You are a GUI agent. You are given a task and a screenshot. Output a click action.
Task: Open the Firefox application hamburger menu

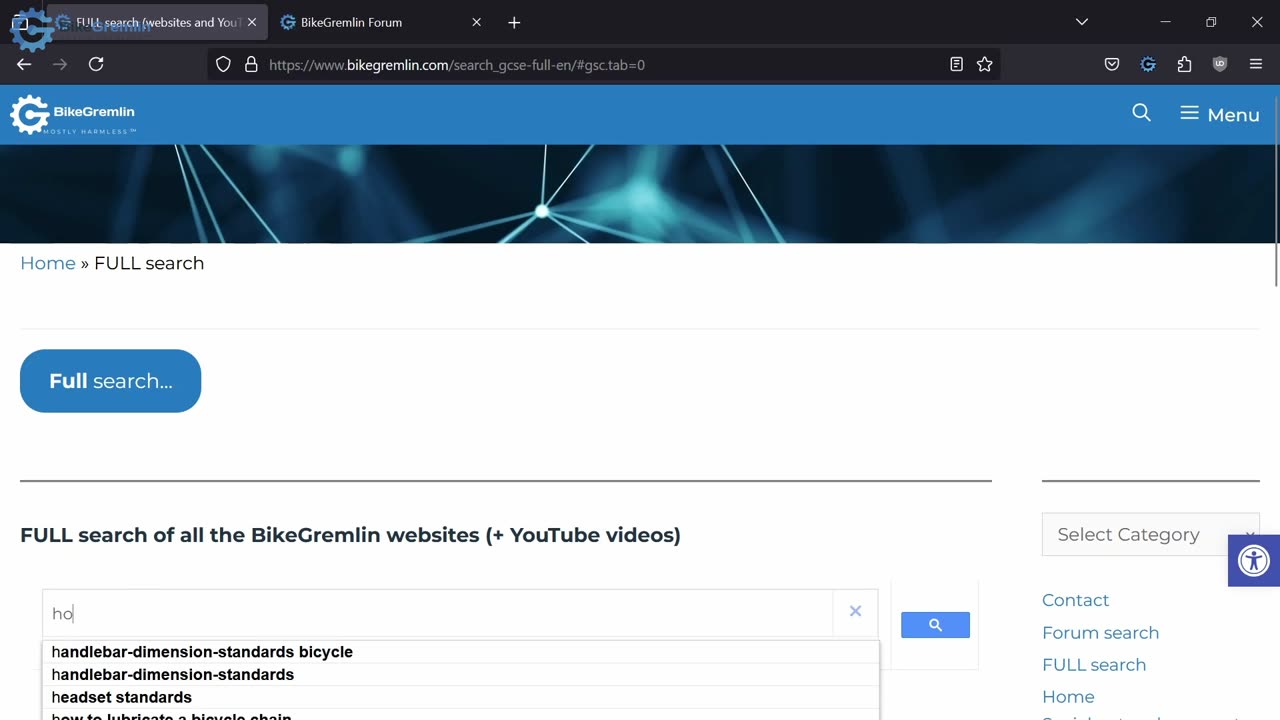(x=1256, y=64)
